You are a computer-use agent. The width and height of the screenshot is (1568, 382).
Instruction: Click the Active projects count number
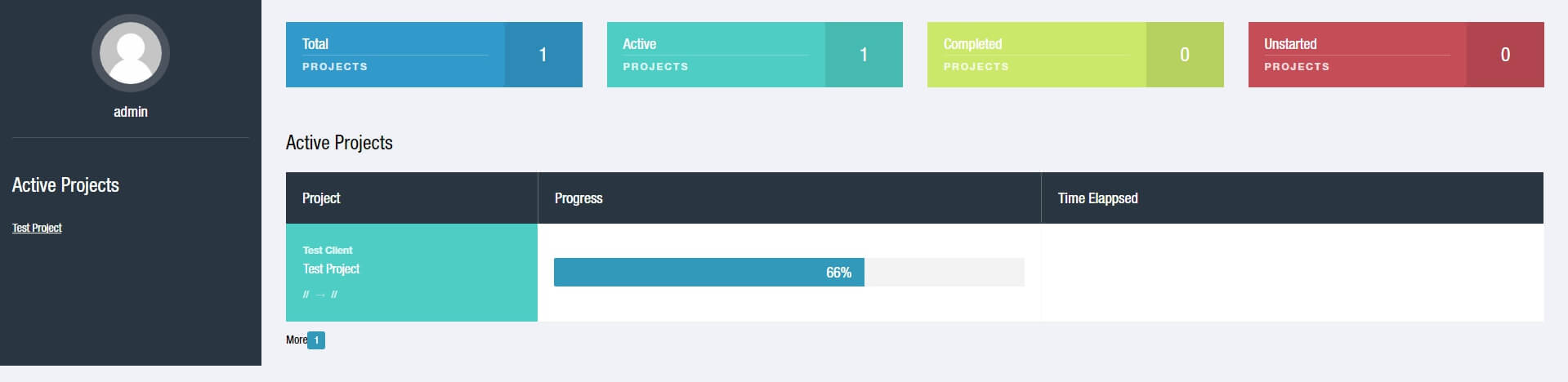point(864,55)
